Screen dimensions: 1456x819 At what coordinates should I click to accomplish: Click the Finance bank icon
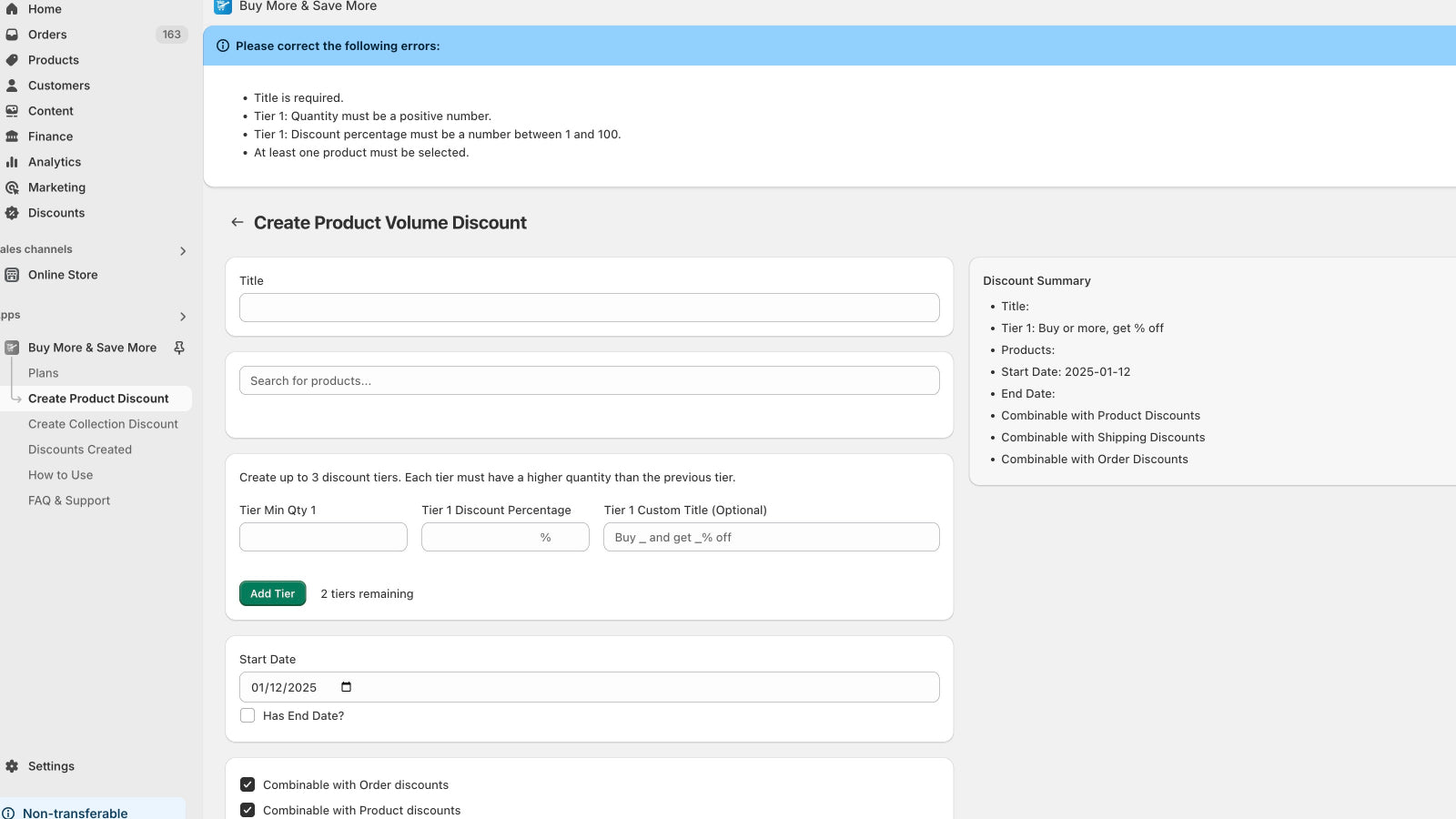12,136
